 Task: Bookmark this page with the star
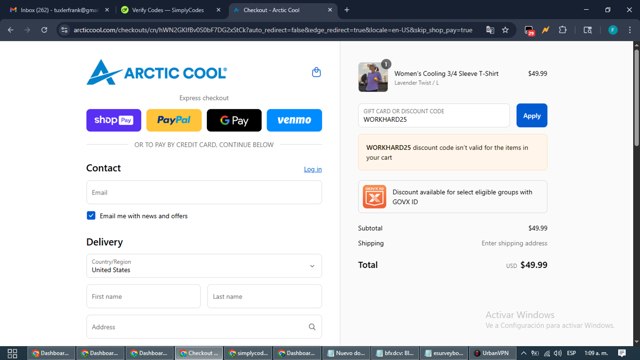coord(505,30)
